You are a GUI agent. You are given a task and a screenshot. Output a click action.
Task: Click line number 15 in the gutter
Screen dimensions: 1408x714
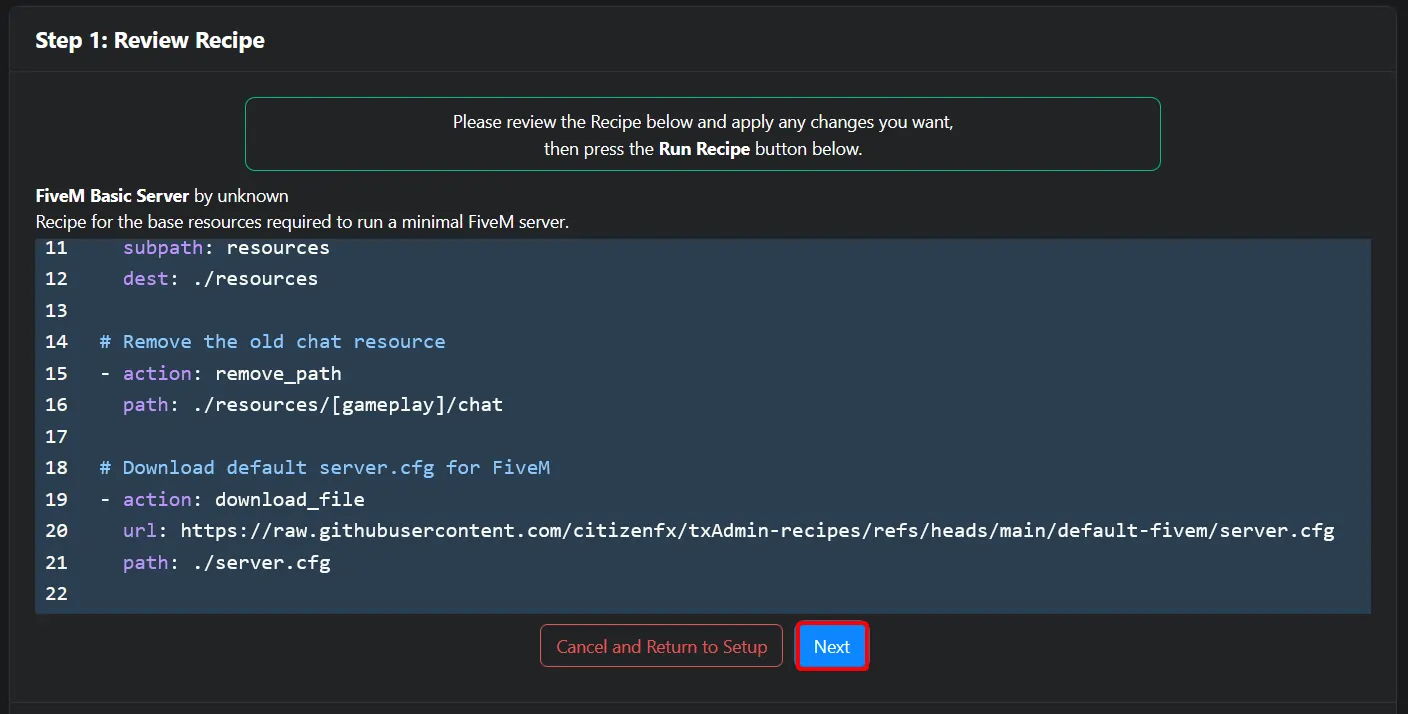(56, 373)
